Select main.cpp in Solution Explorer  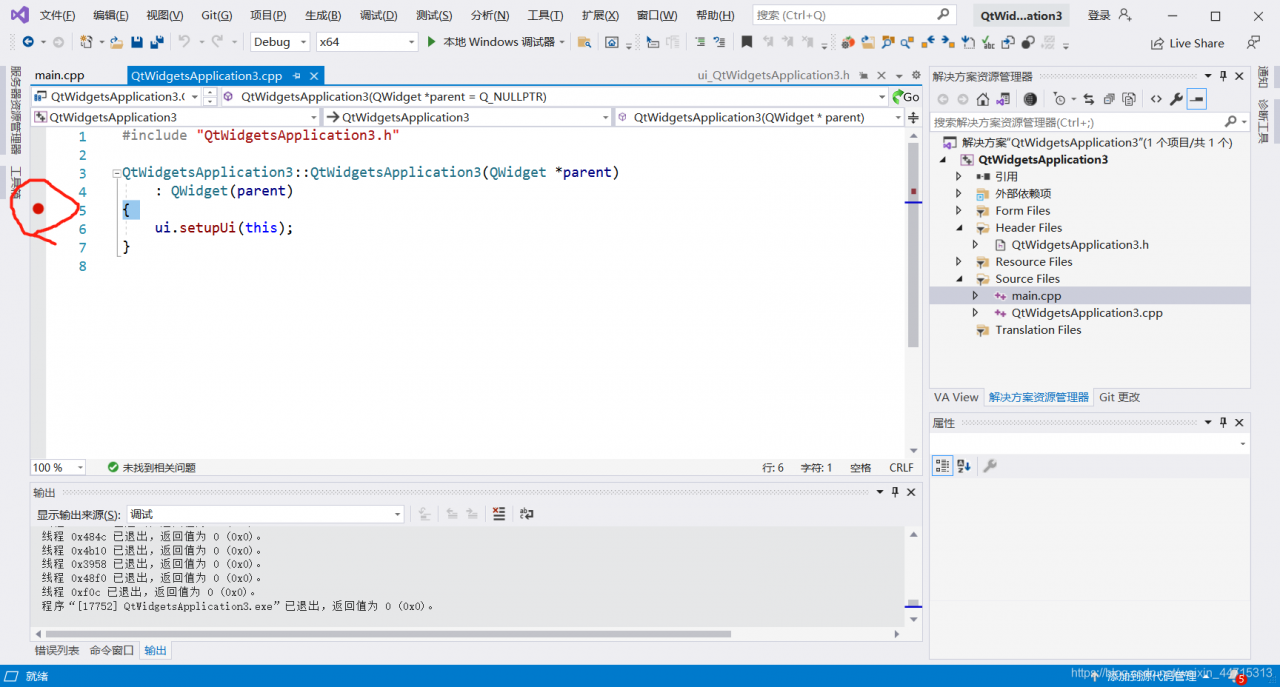tap(1036, 296)
